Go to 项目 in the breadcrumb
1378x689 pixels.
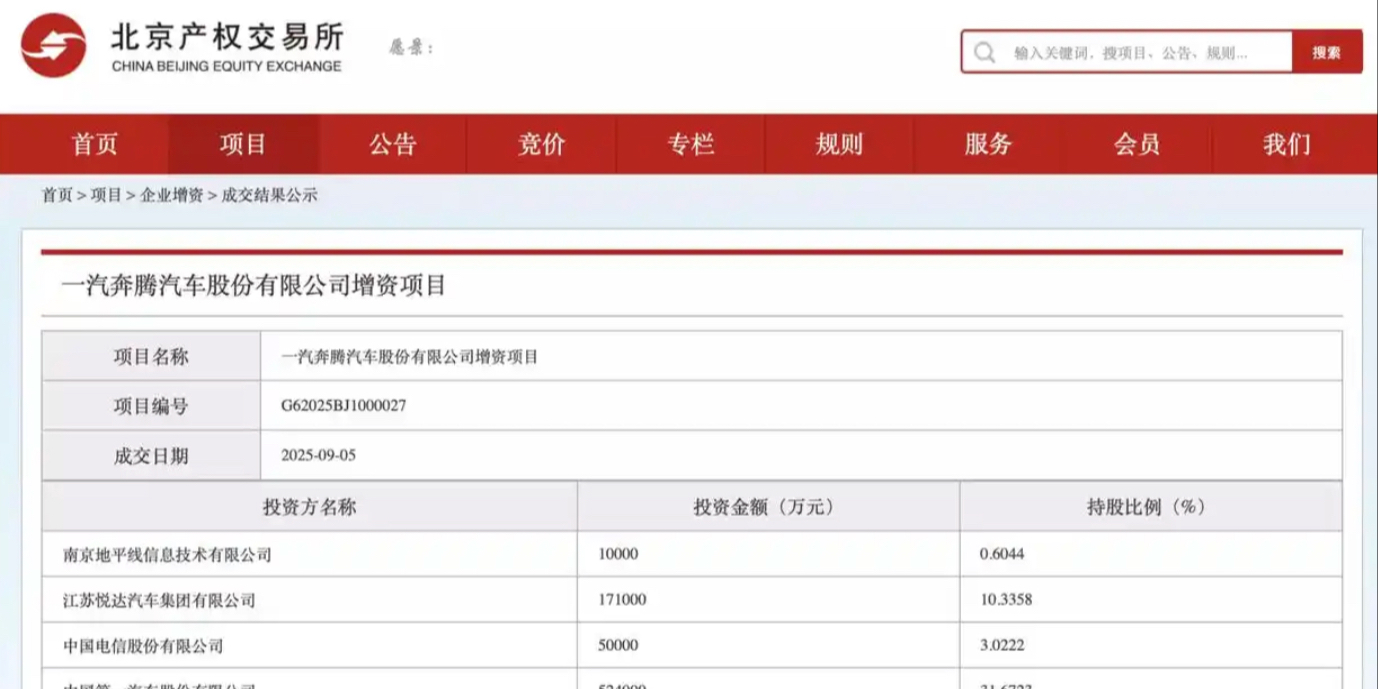[106, 195]
